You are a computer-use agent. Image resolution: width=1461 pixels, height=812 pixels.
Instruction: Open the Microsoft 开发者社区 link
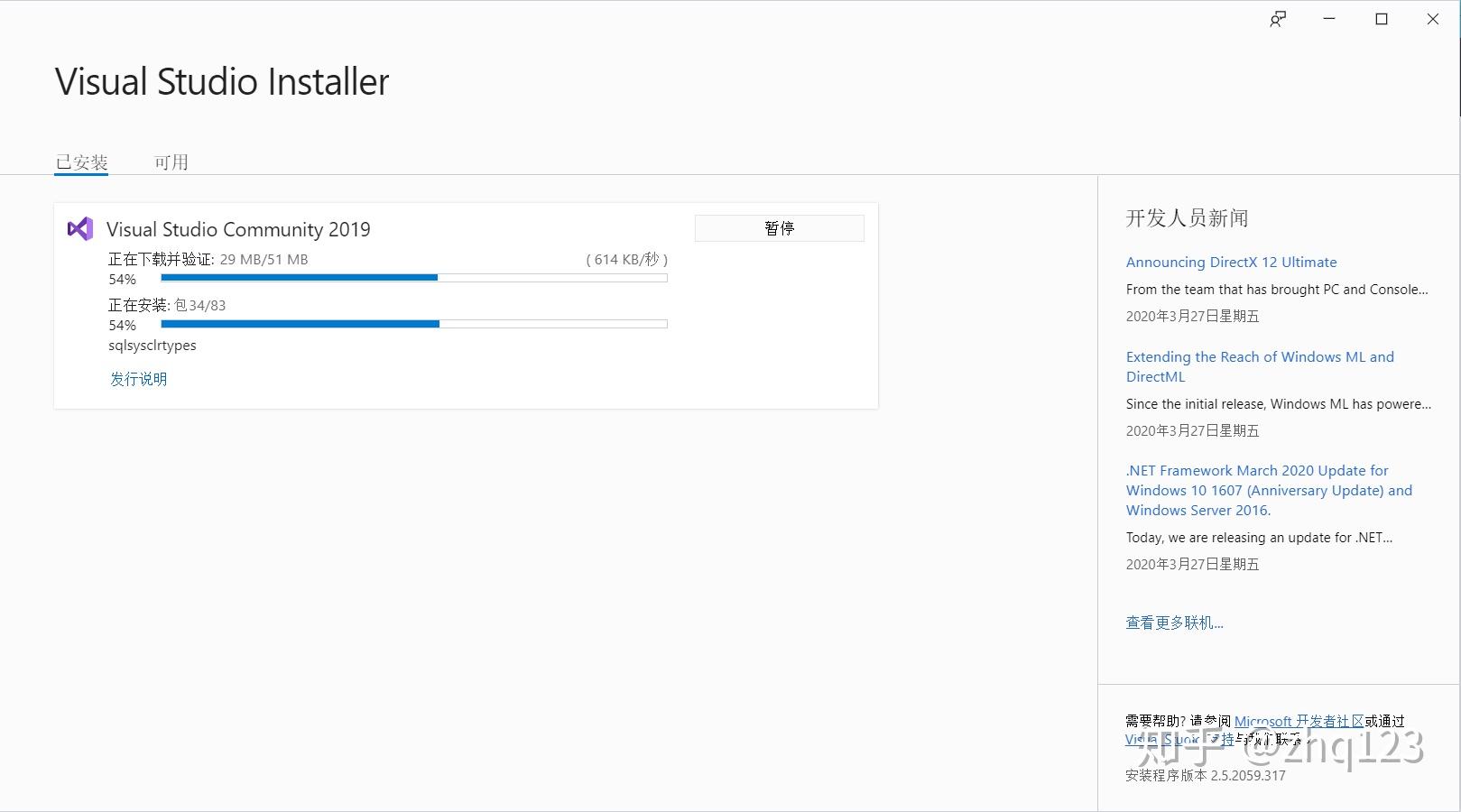coord(1299,721)
